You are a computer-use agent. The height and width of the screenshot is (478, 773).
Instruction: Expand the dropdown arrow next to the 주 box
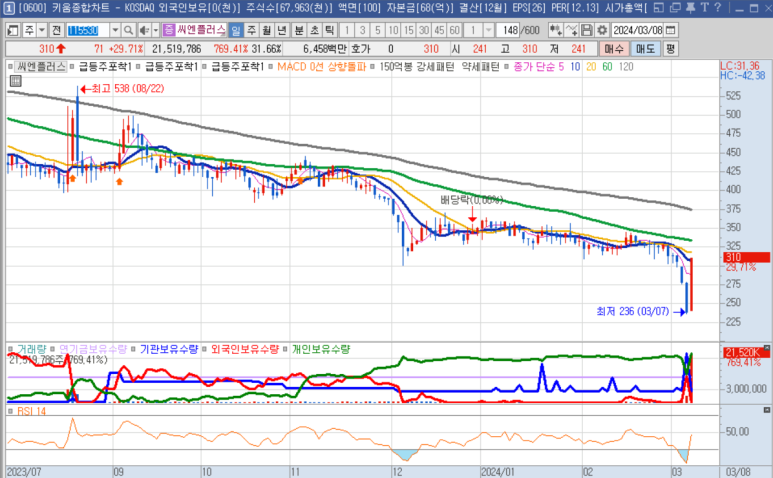42,30
